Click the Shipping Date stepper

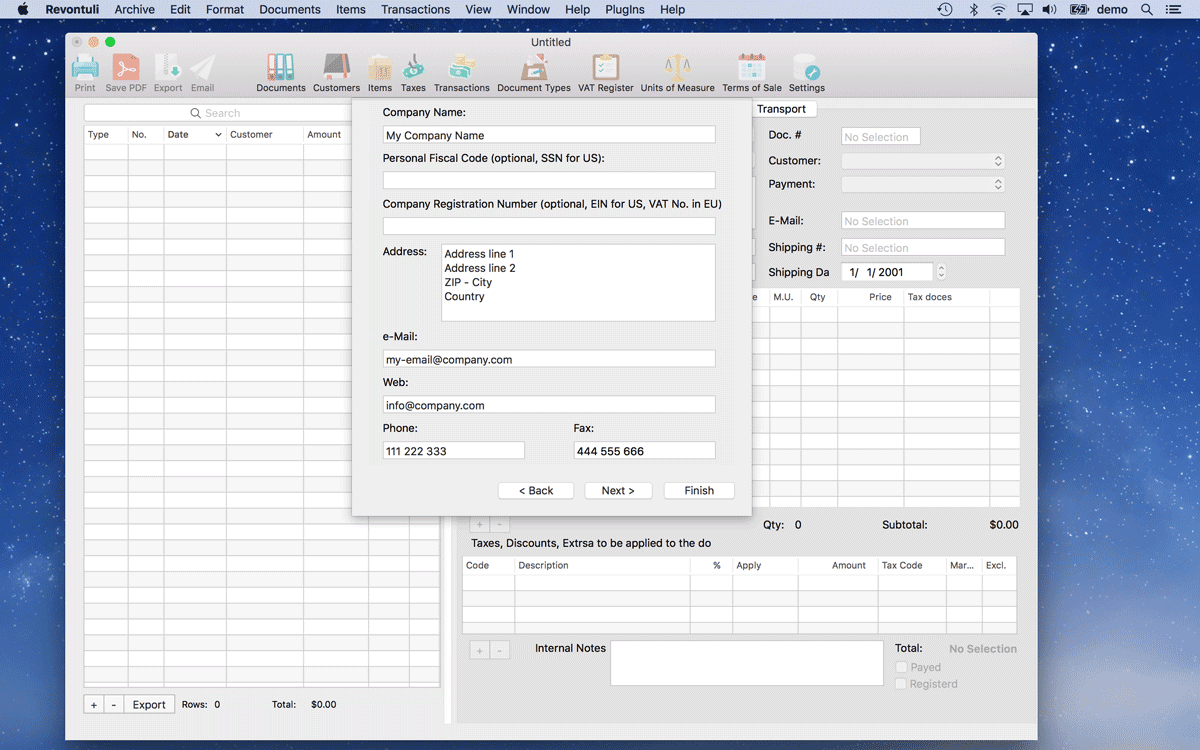[x=941, y=272]
